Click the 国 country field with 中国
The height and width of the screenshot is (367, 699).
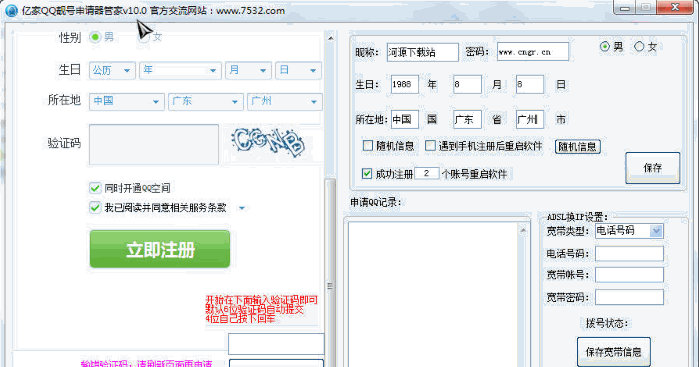(405, 120)
